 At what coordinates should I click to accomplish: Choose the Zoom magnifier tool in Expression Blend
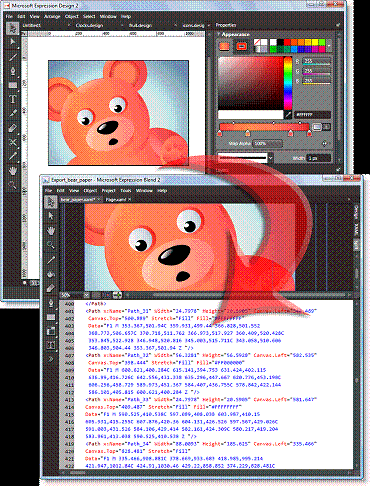51,245
